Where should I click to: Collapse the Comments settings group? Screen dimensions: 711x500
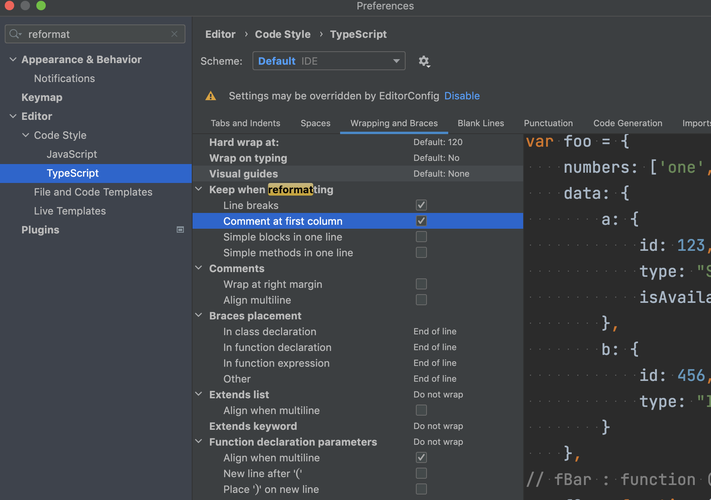(199, 268)
